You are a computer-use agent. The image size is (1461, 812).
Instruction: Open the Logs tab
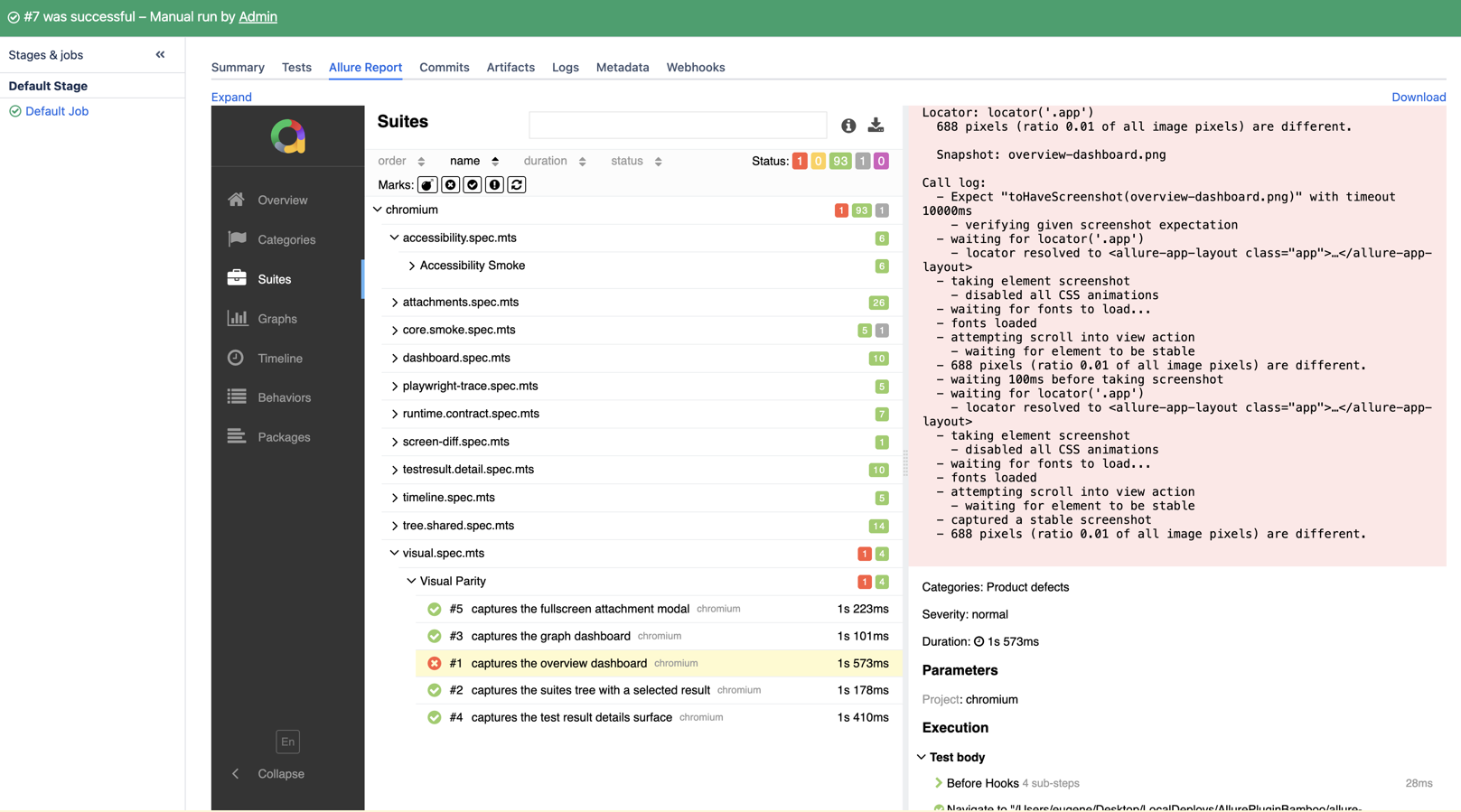click(x=566, y=67)
